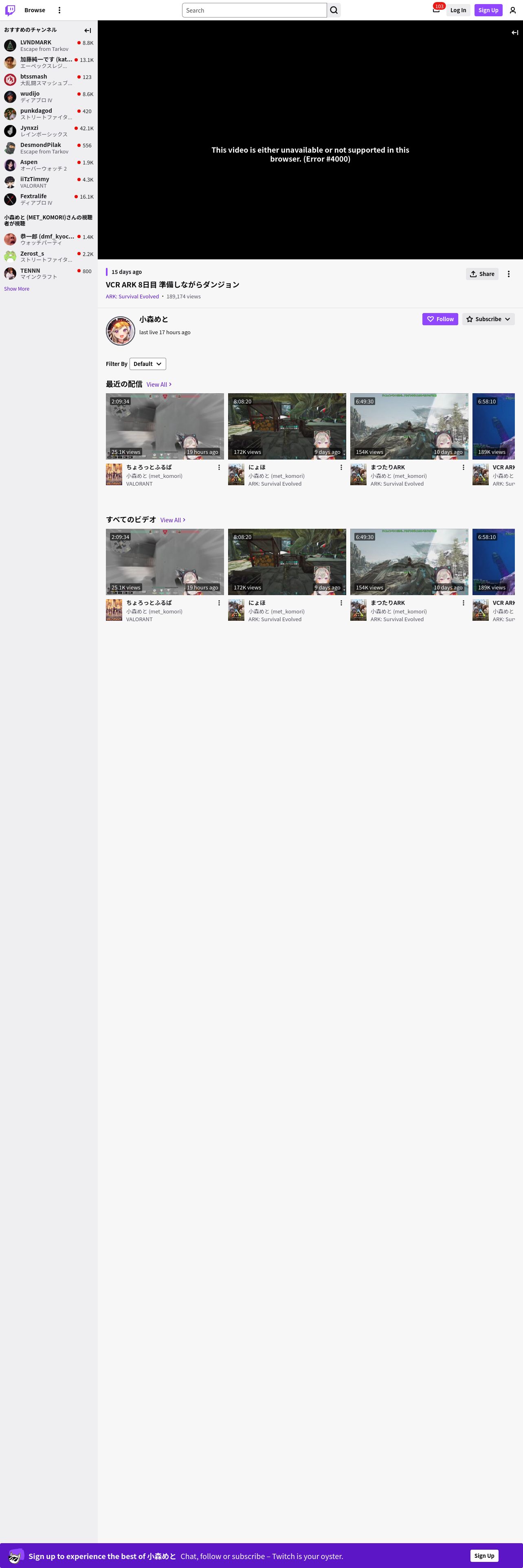This screenshot has height=1568, width=523.
Task: Follow 小森めと channel
Action: tap(440, 319)
